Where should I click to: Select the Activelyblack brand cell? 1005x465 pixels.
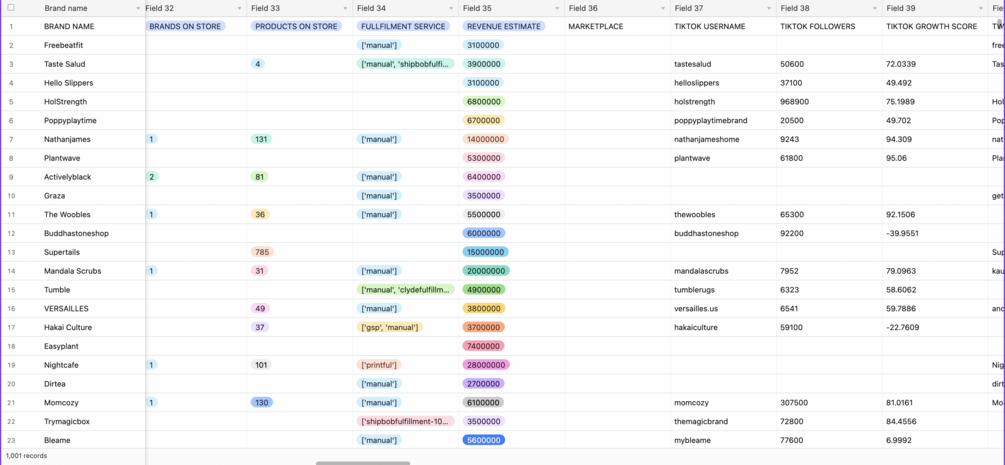click(x=93, y=177)
